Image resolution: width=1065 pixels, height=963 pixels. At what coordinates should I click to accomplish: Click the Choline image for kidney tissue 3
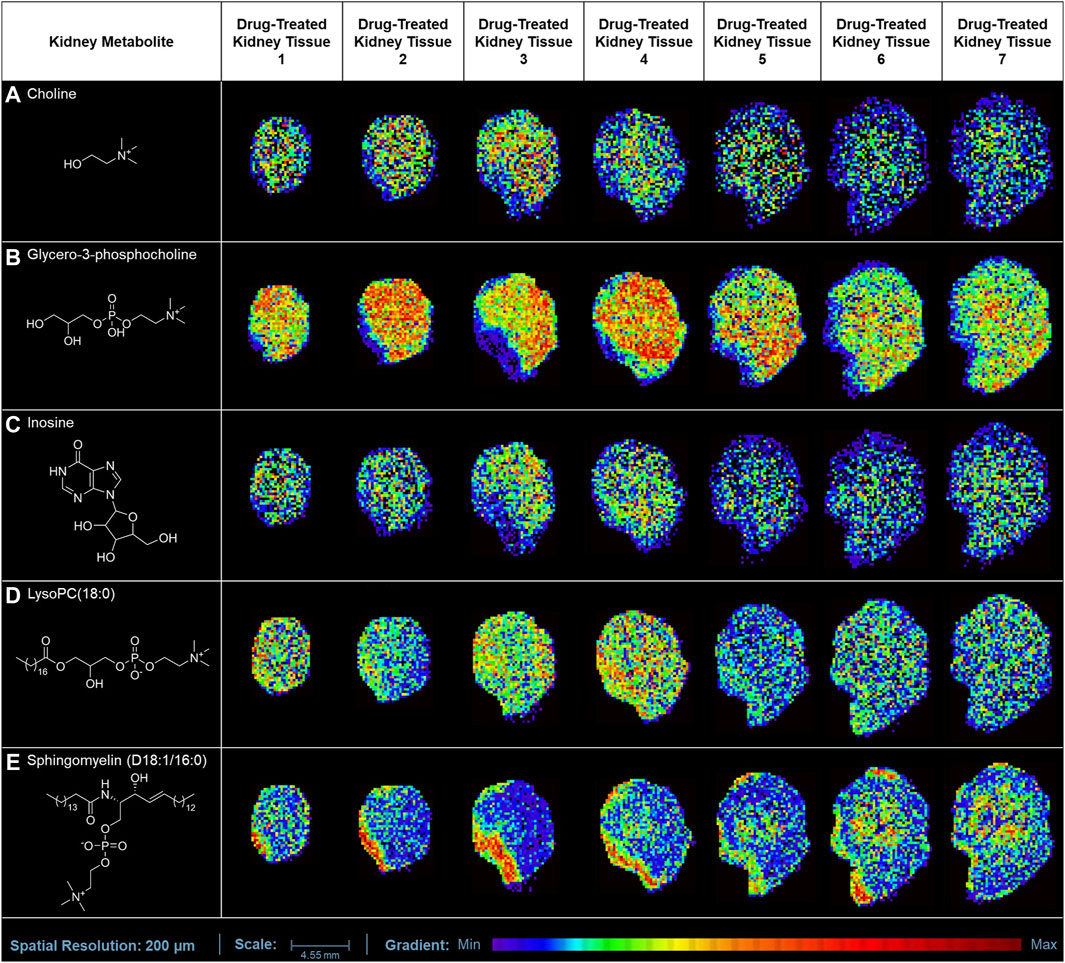pyautogui.click(x=520, y=163)
